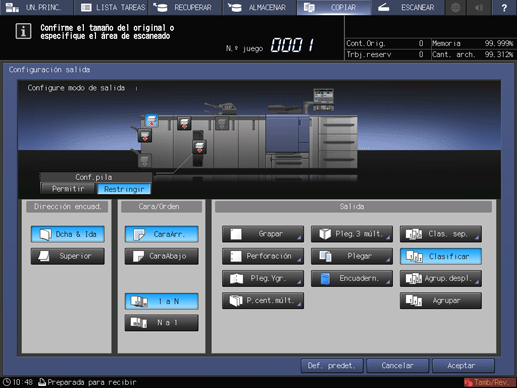Click the Grapar staple page icon

click(236, 234)
